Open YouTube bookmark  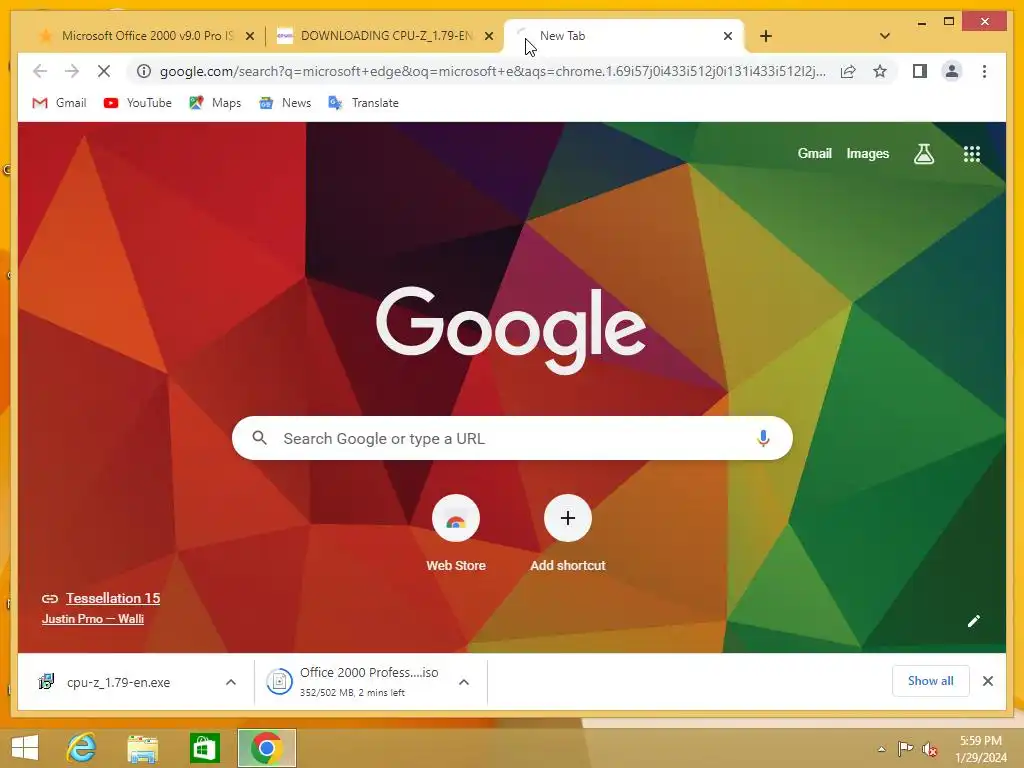coord(138,103)
